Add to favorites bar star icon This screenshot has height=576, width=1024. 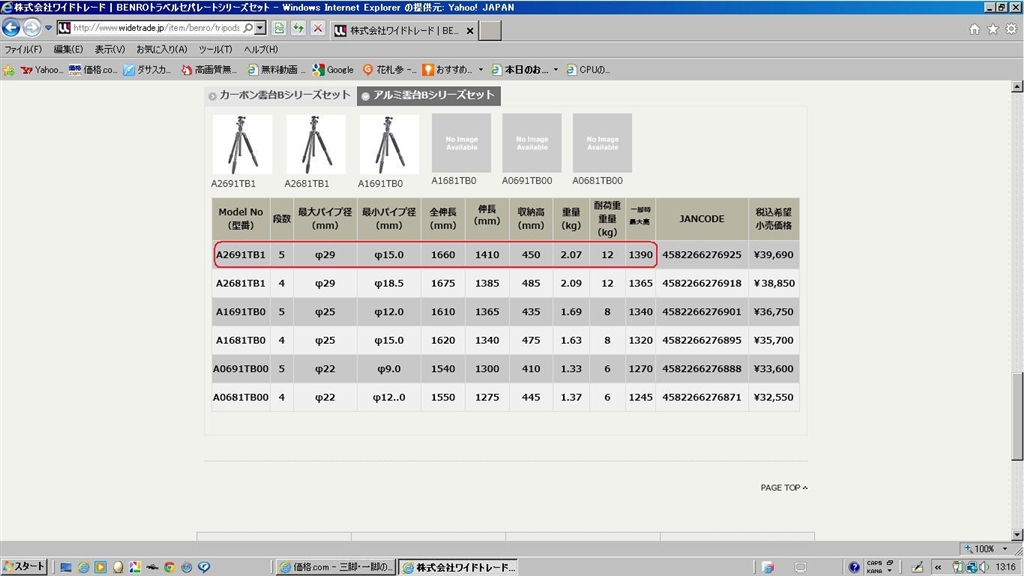pos(9,70)
